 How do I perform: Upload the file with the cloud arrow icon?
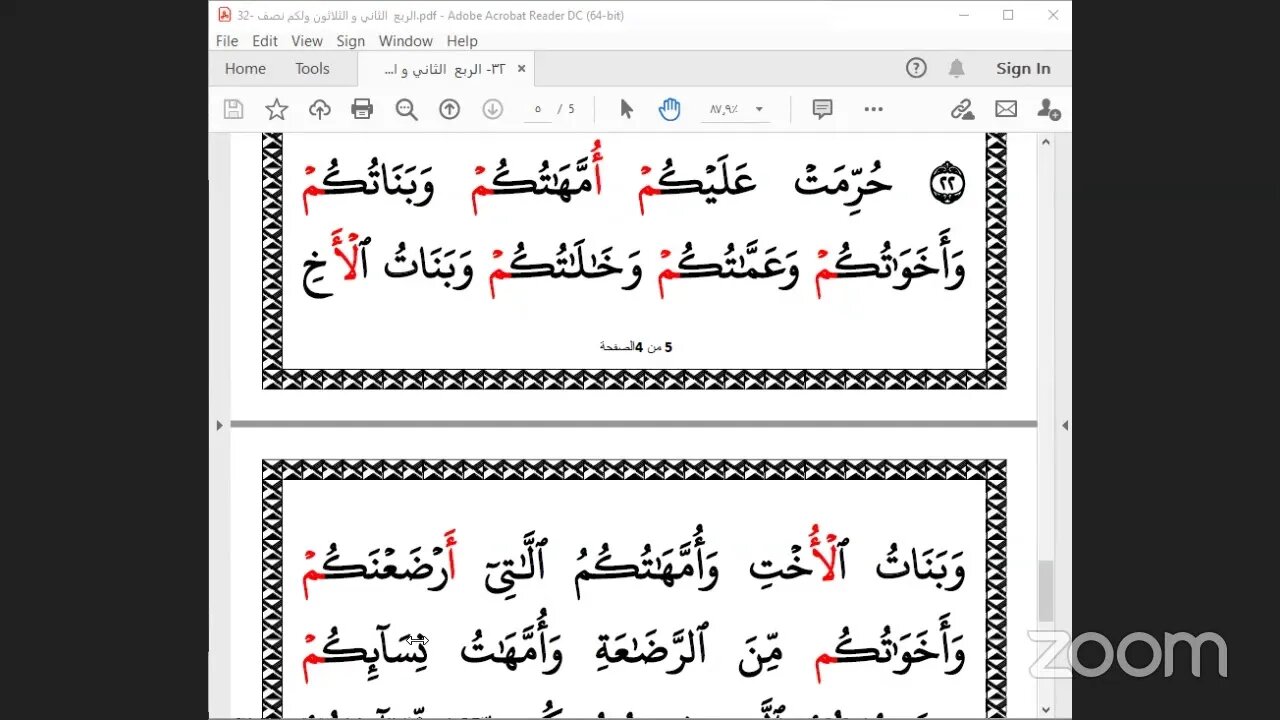click(x=320, y=110)
